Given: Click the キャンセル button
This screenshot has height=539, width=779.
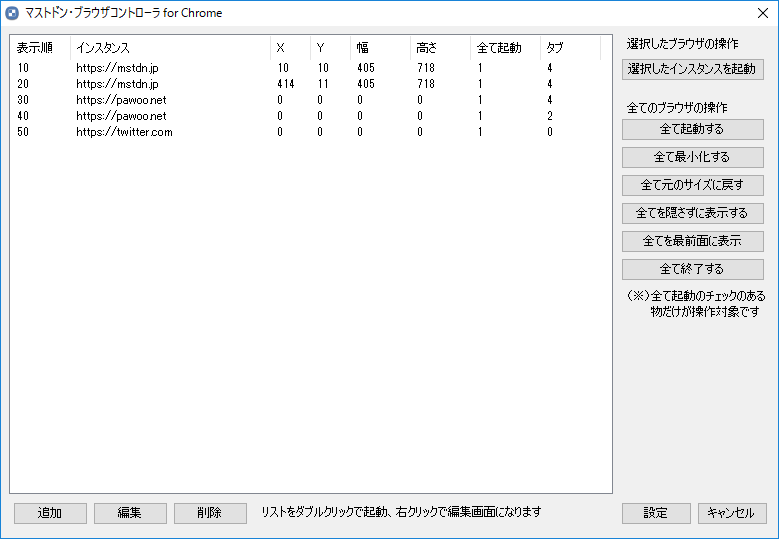Looking at the screenshot, I should (x=732, y=513).
